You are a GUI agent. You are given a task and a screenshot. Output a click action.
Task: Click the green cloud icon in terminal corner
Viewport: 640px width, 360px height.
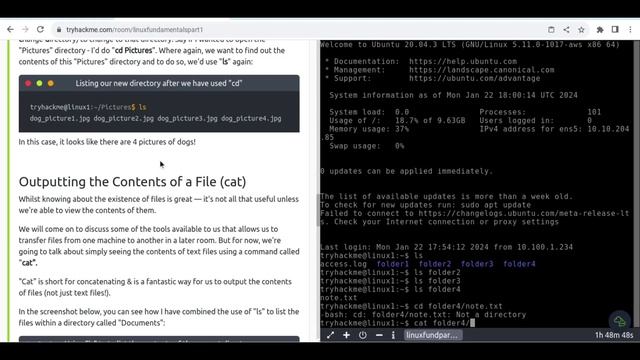pos(620,321)
